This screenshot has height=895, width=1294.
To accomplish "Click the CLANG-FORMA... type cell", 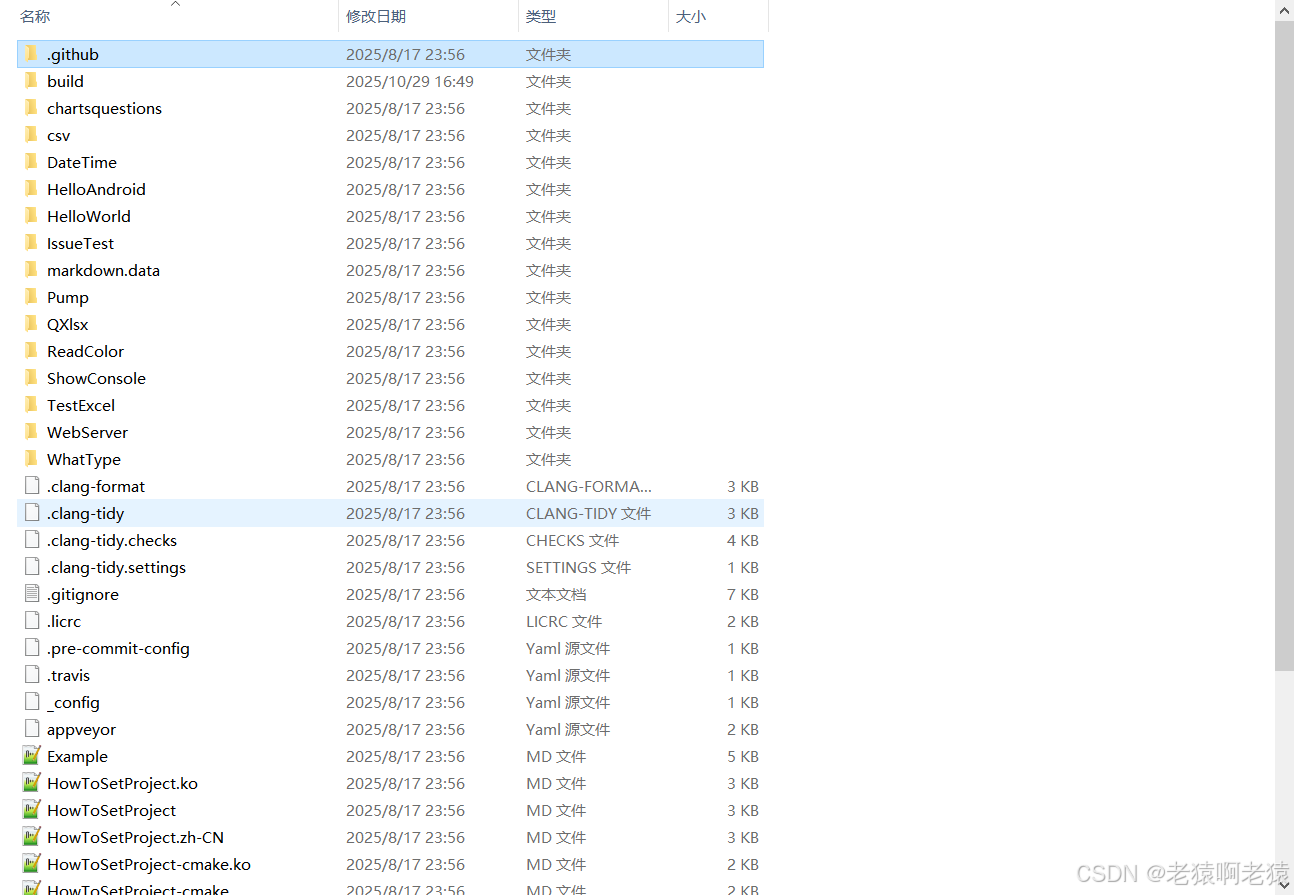I will [x=589, y=486].
